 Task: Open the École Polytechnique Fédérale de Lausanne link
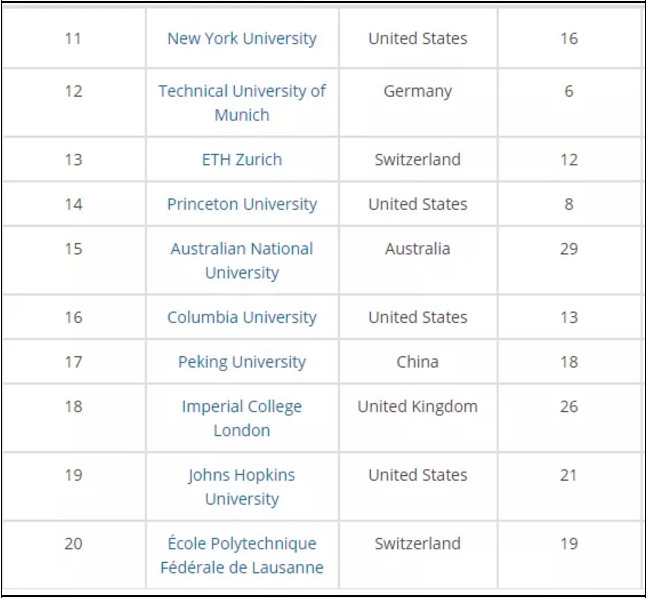click(x=242, y=556)
